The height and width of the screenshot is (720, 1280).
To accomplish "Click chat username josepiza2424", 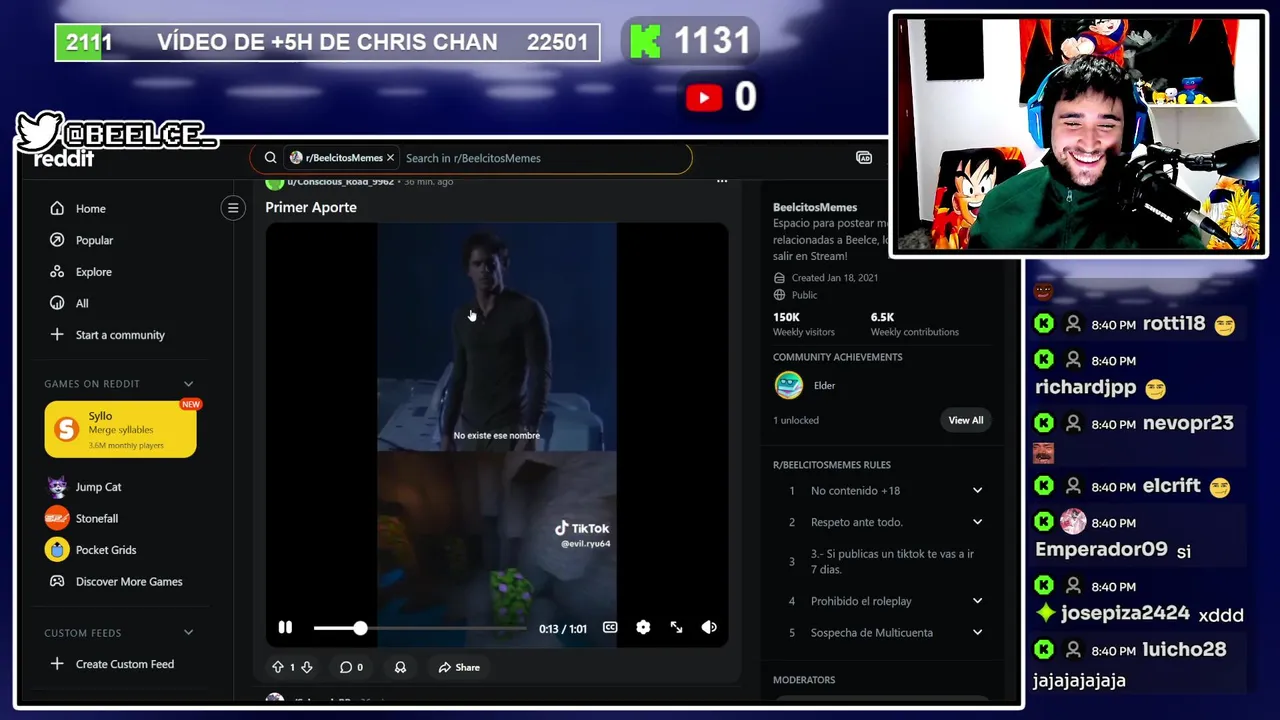I will point(1125,613).
